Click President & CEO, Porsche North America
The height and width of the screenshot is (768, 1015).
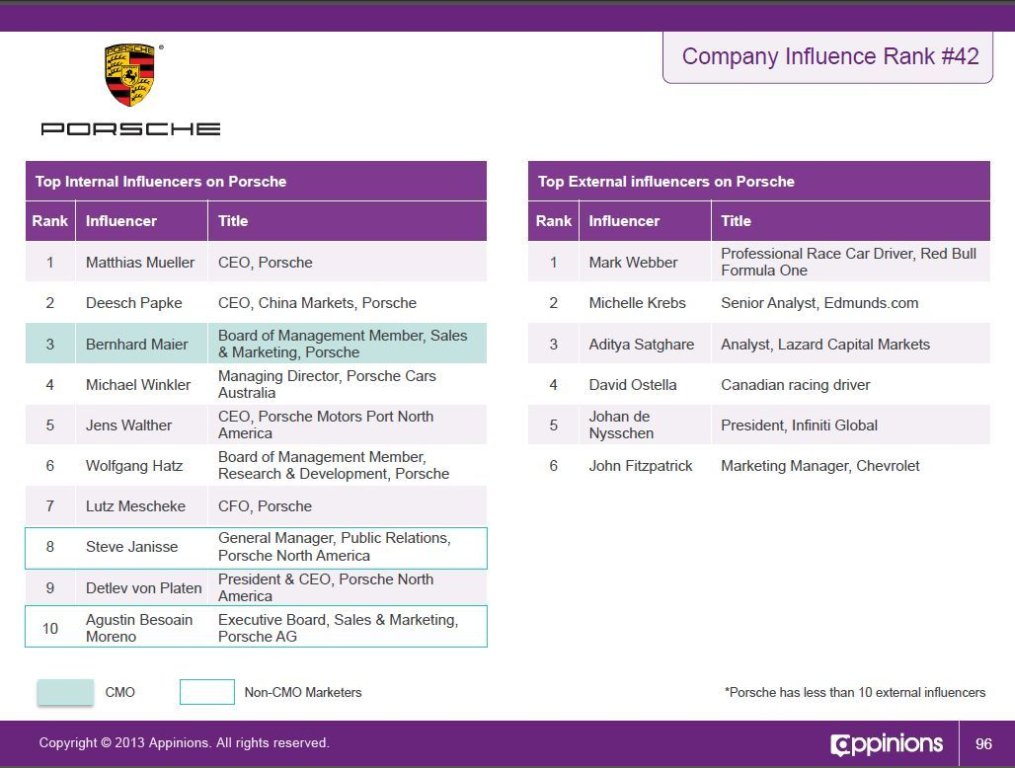[x=347, y=588]
